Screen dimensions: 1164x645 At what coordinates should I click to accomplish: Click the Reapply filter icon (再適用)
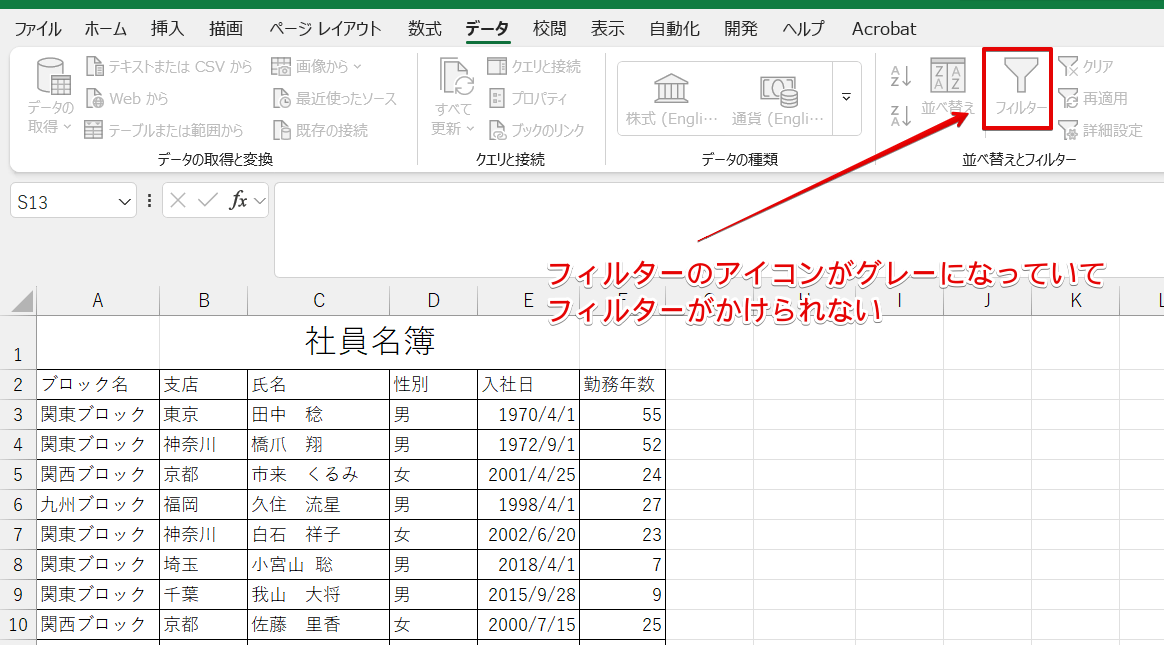(x=1092, y=98)
